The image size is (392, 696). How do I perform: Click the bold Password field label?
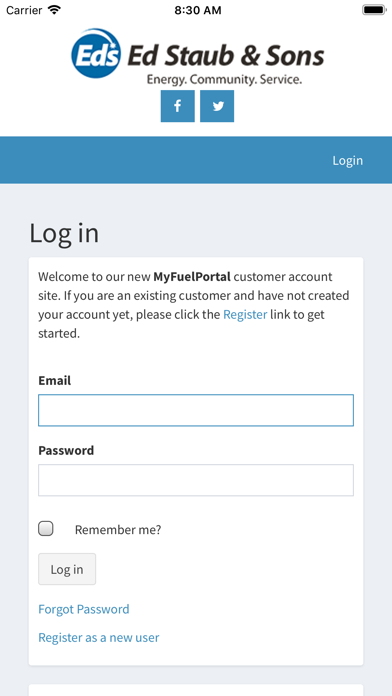tap(66, 451)
